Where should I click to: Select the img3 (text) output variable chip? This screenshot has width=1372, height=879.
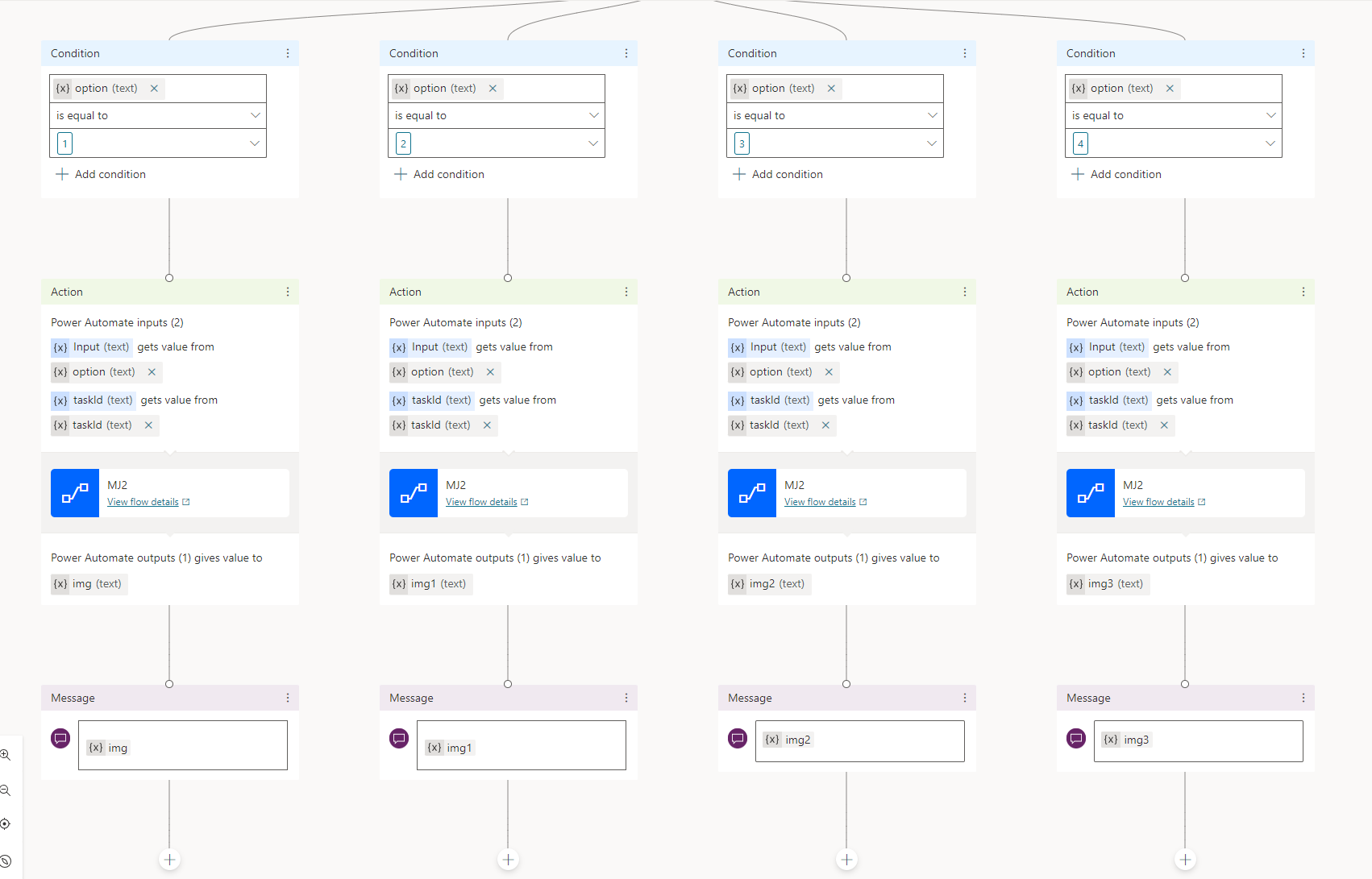1108,584
